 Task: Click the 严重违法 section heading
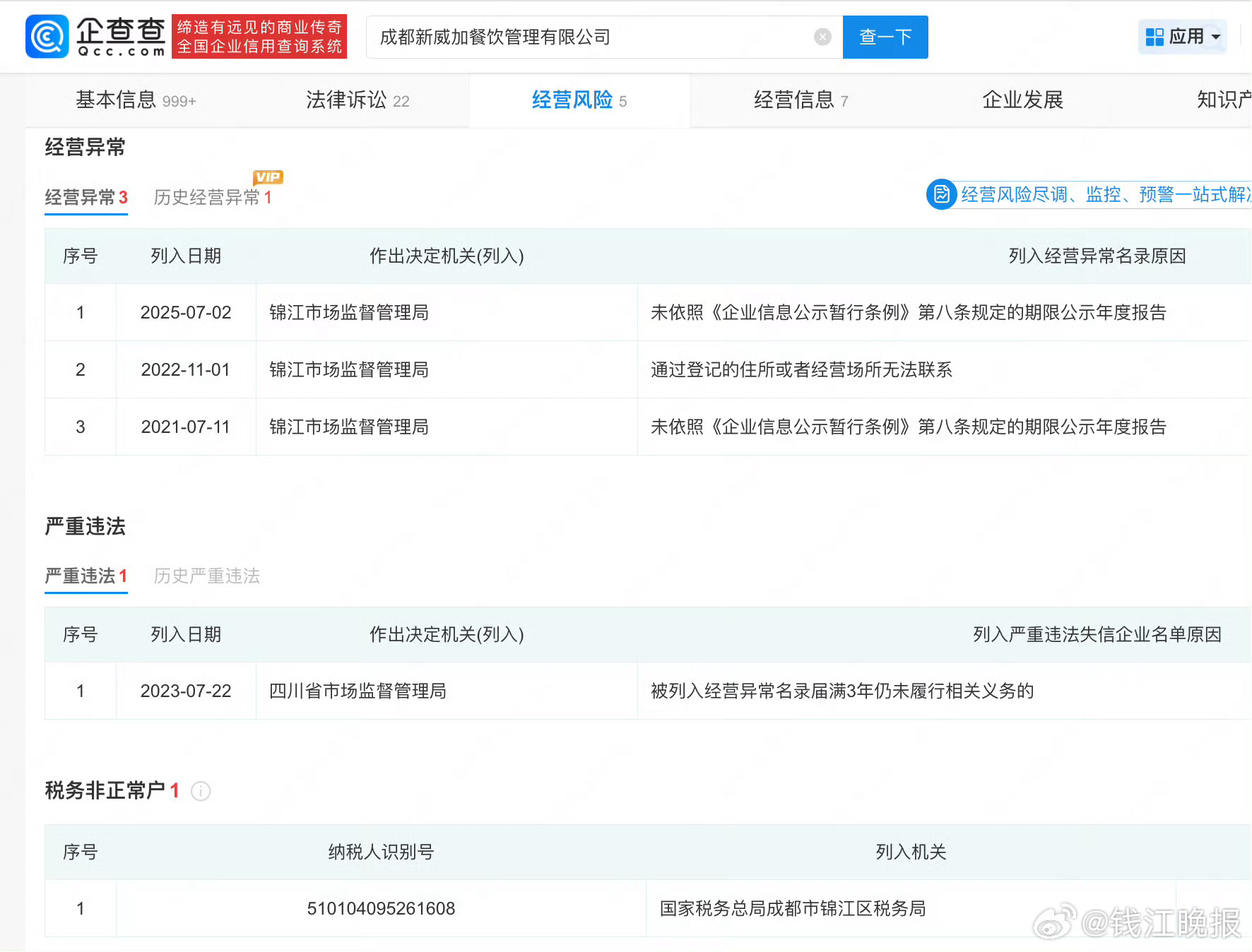[85, 527]
